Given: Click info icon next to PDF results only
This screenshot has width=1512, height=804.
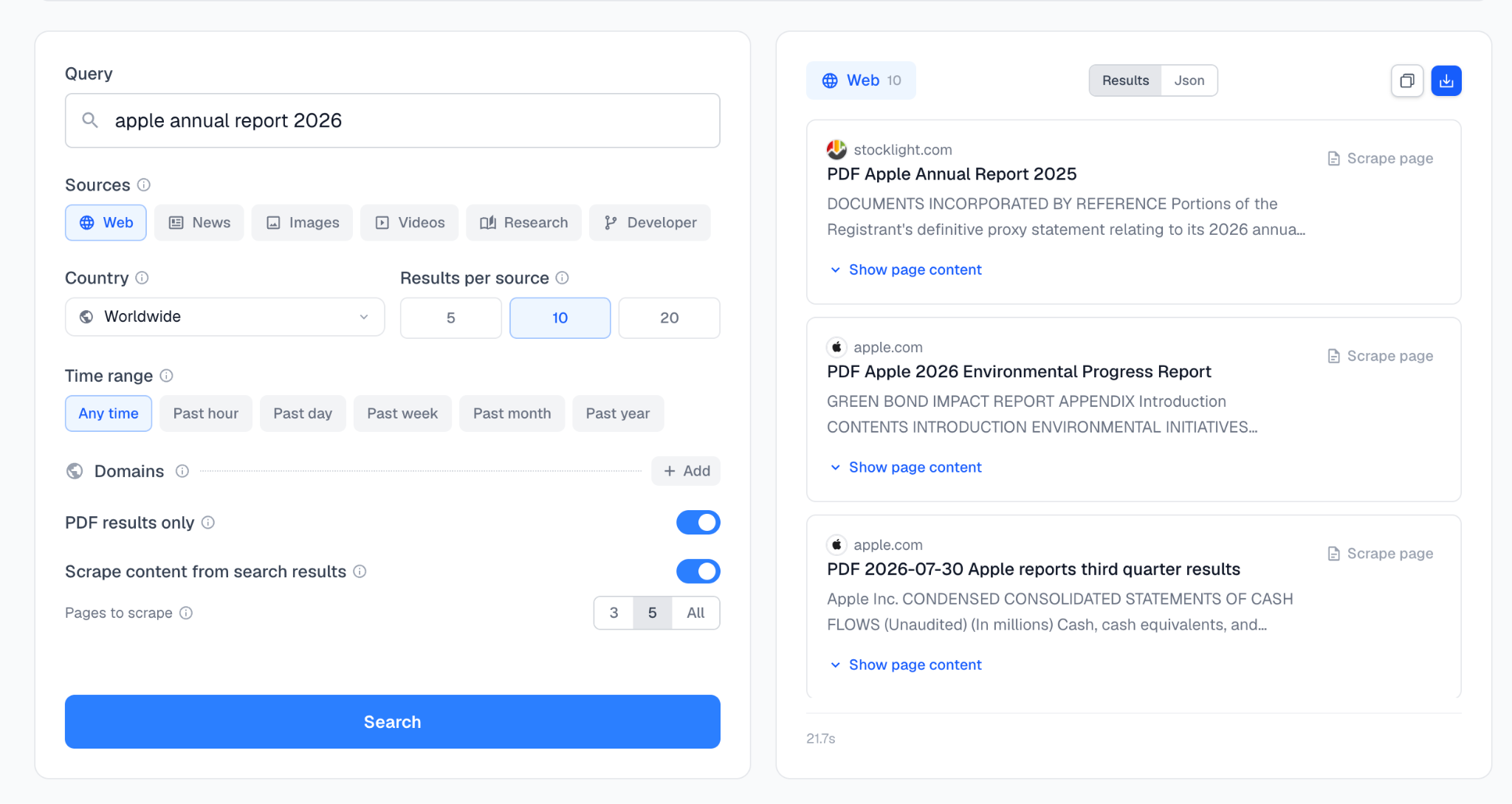Looking at the screenshot, I should click(208, 523).
